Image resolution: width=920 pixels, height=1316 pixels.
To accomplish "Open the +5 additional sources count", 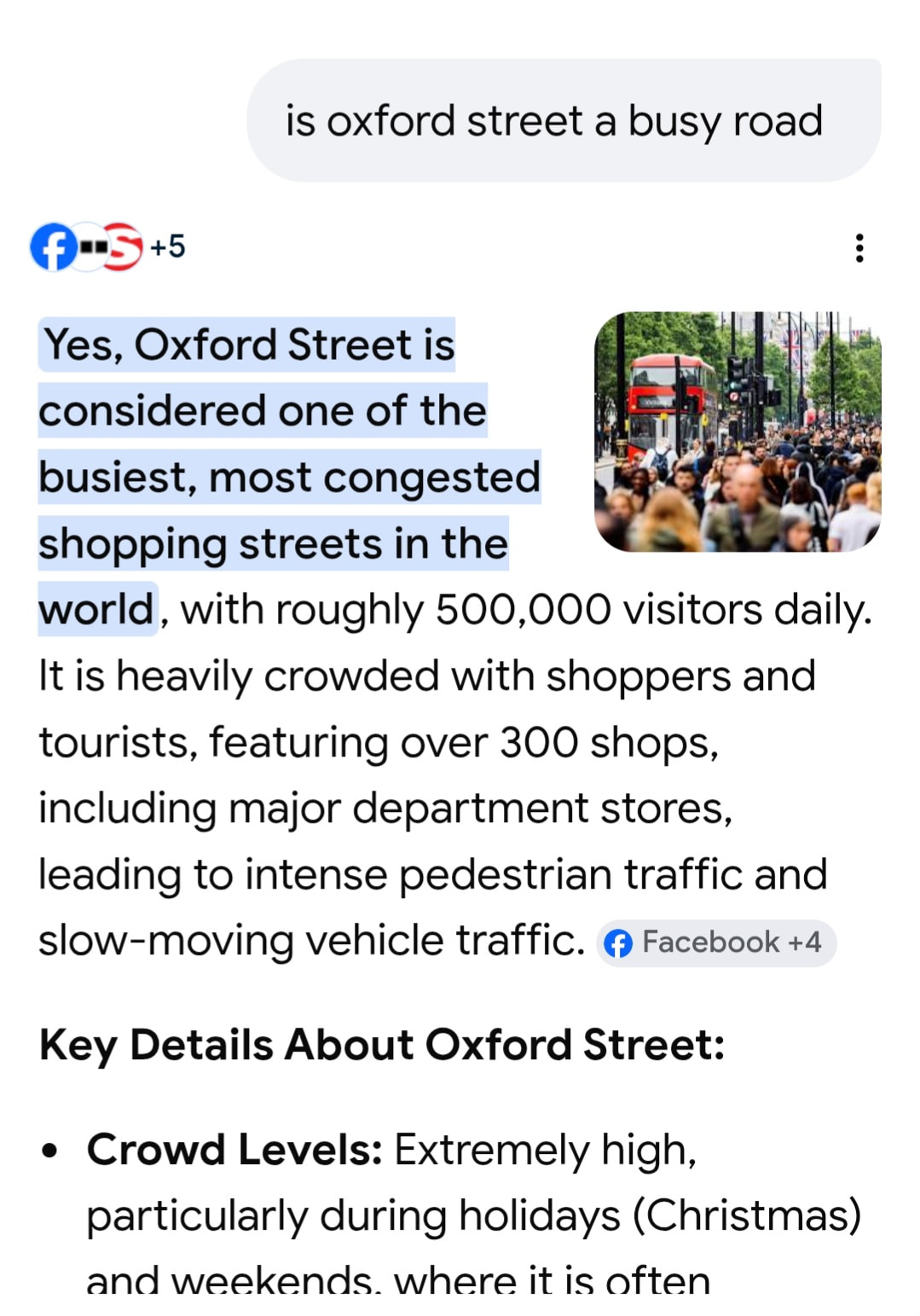I will (167, 247).
